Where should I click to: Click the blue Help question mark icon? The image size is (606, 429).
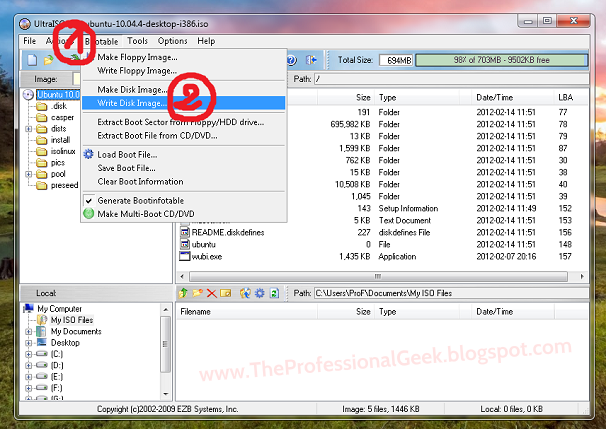click(292, 60)
